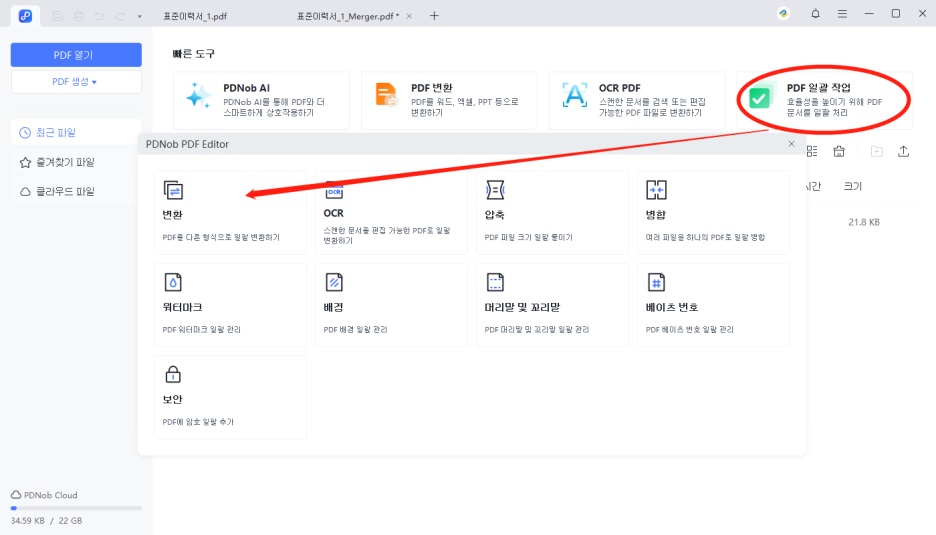Select the 변환 batch option text

(x=173, y=215)
